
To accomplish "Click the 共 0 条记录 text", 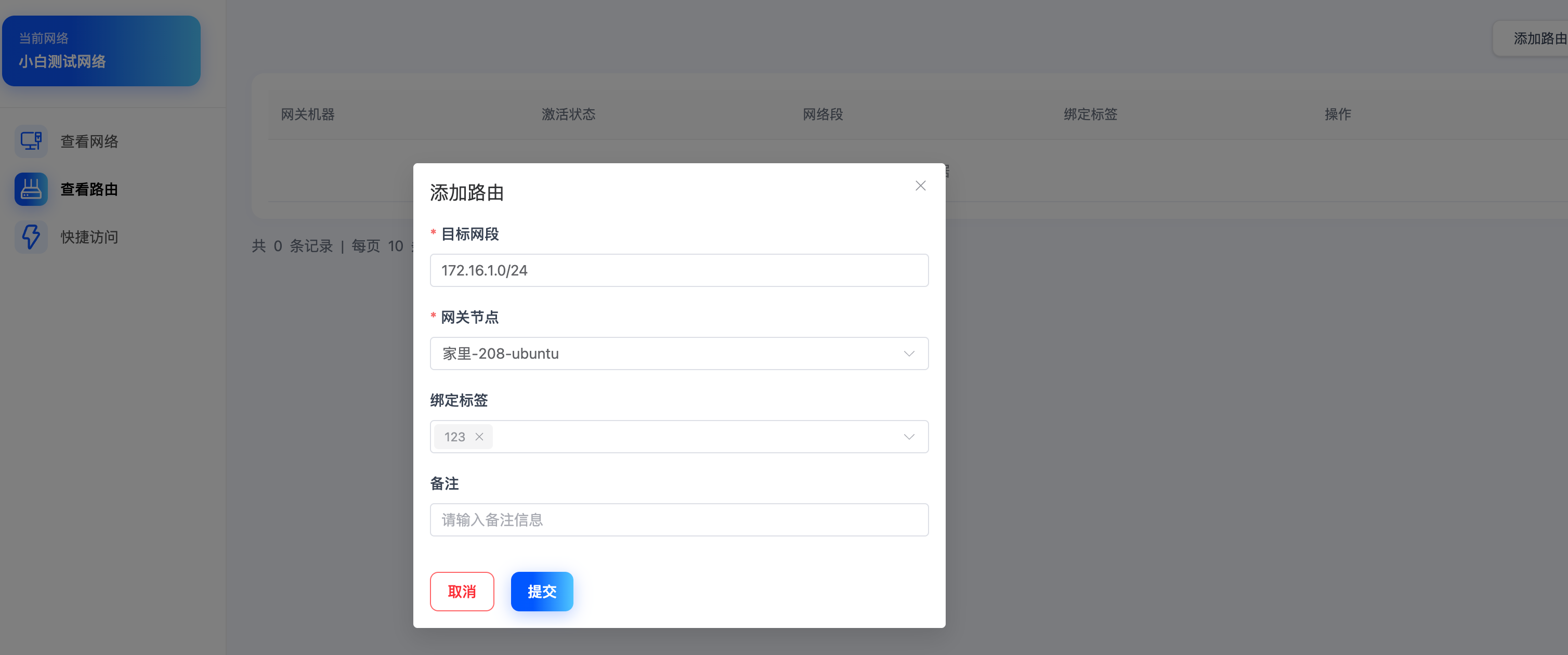I will (292, 246).
